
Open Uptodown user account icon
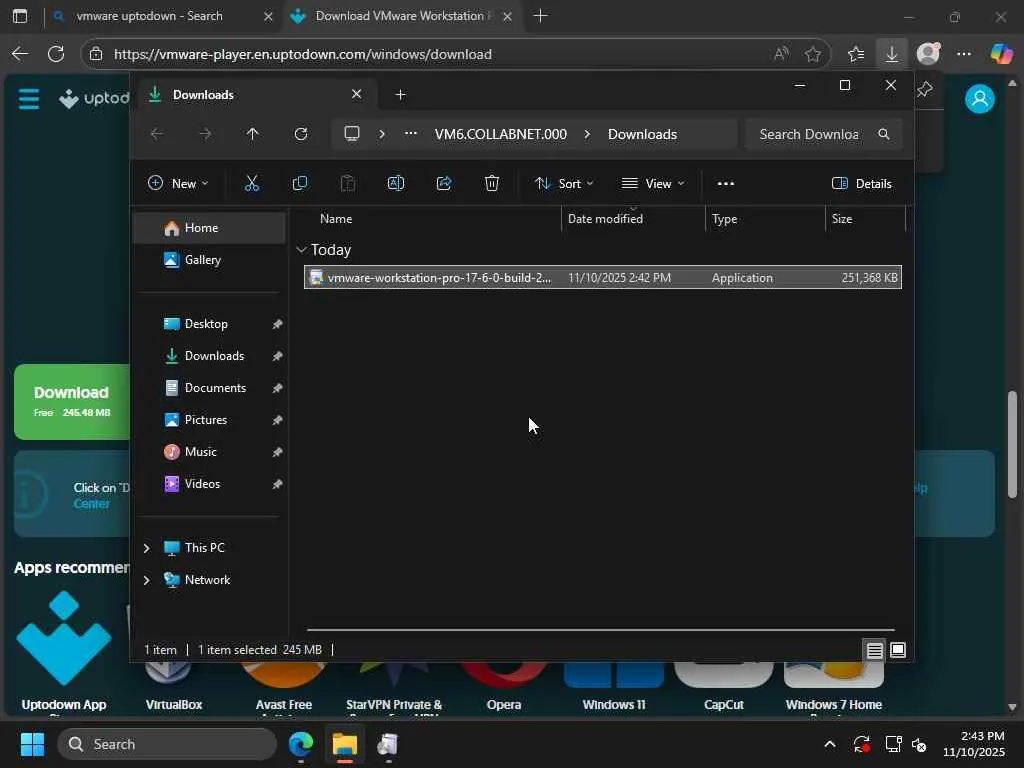coord(980,99)
